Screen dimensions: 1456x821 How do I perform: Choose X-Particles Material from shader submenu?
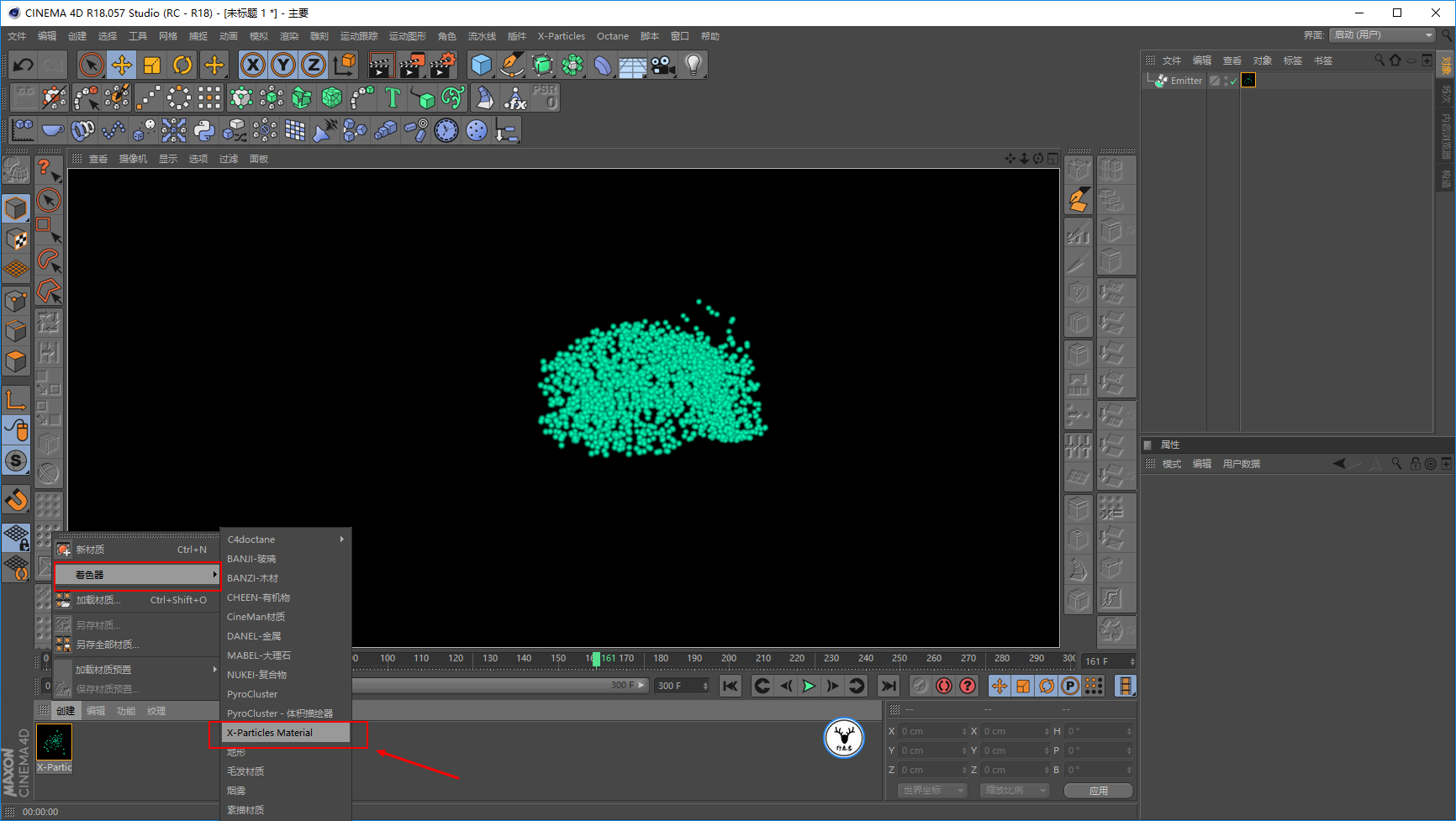coord(287,733)
